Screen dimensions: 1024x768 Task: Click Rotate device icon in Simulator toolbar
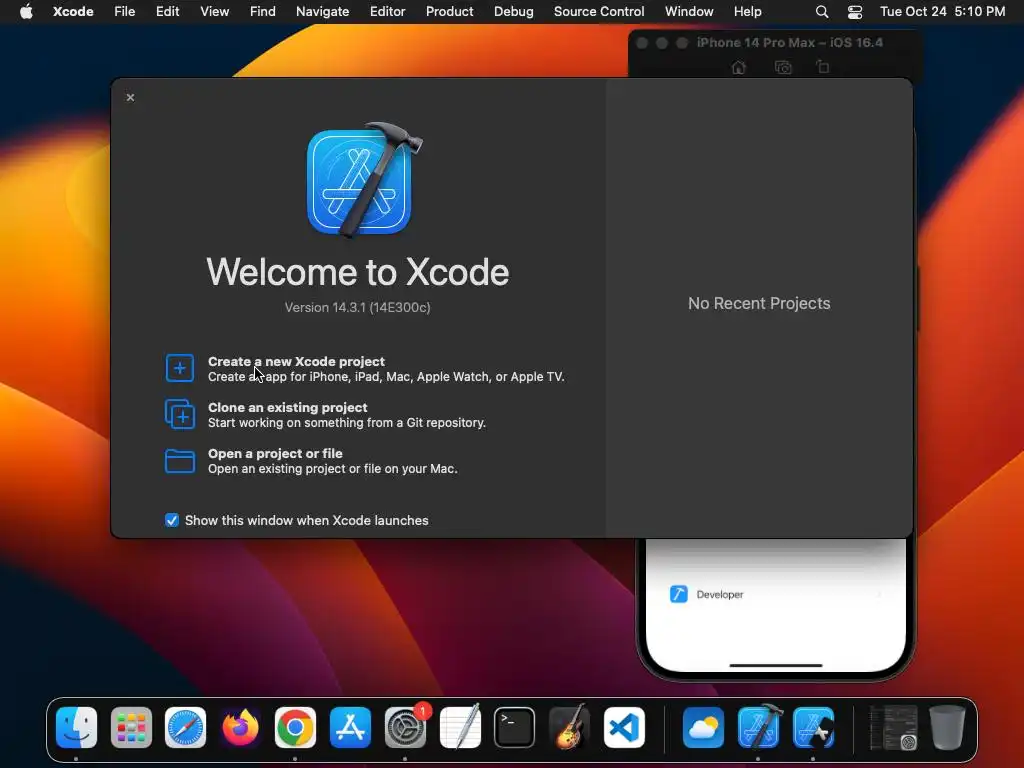823,67
